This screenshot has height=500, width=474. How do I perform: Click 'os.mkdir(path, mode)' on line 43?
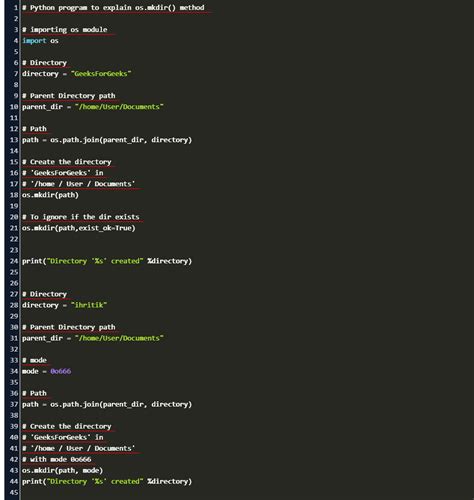point(63,470)
